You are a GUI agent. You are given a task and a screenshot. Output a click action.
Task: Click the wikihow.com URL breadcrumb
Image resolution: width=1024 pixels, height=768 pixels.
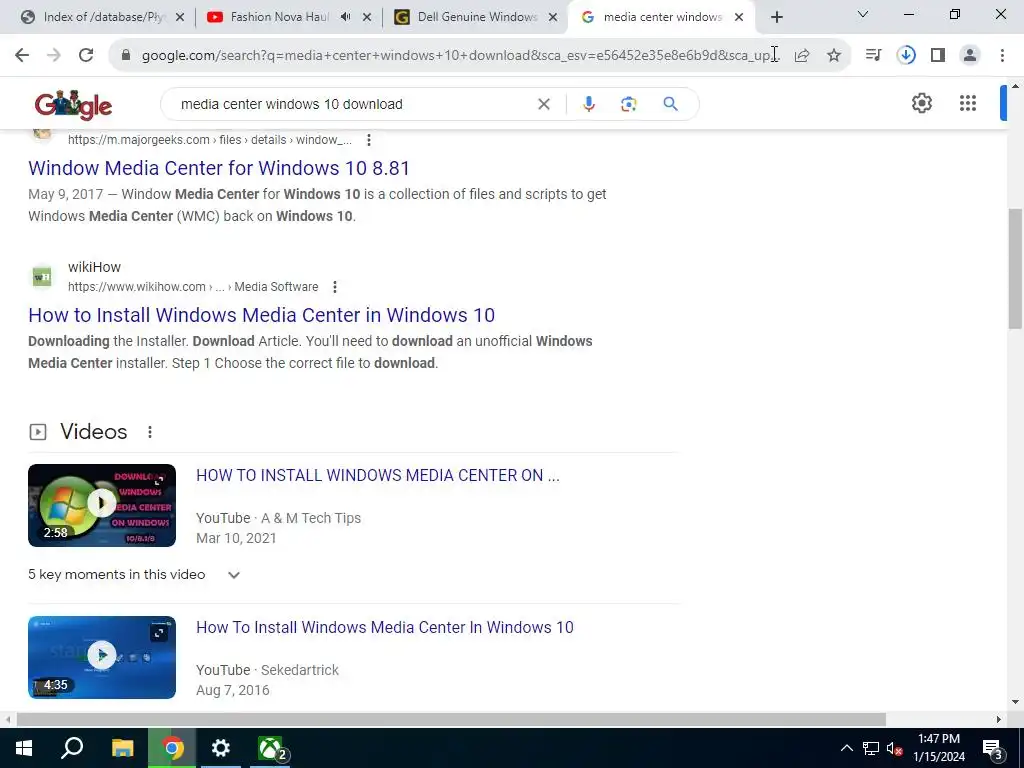click(193, 287)
